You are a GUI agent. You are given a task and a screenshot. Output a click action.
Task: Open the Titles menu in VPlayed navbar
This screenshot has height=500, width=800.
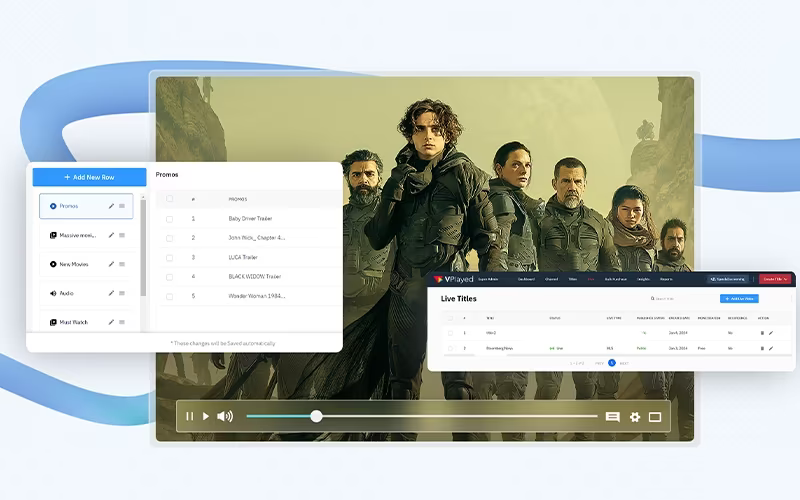click(573, 279)
